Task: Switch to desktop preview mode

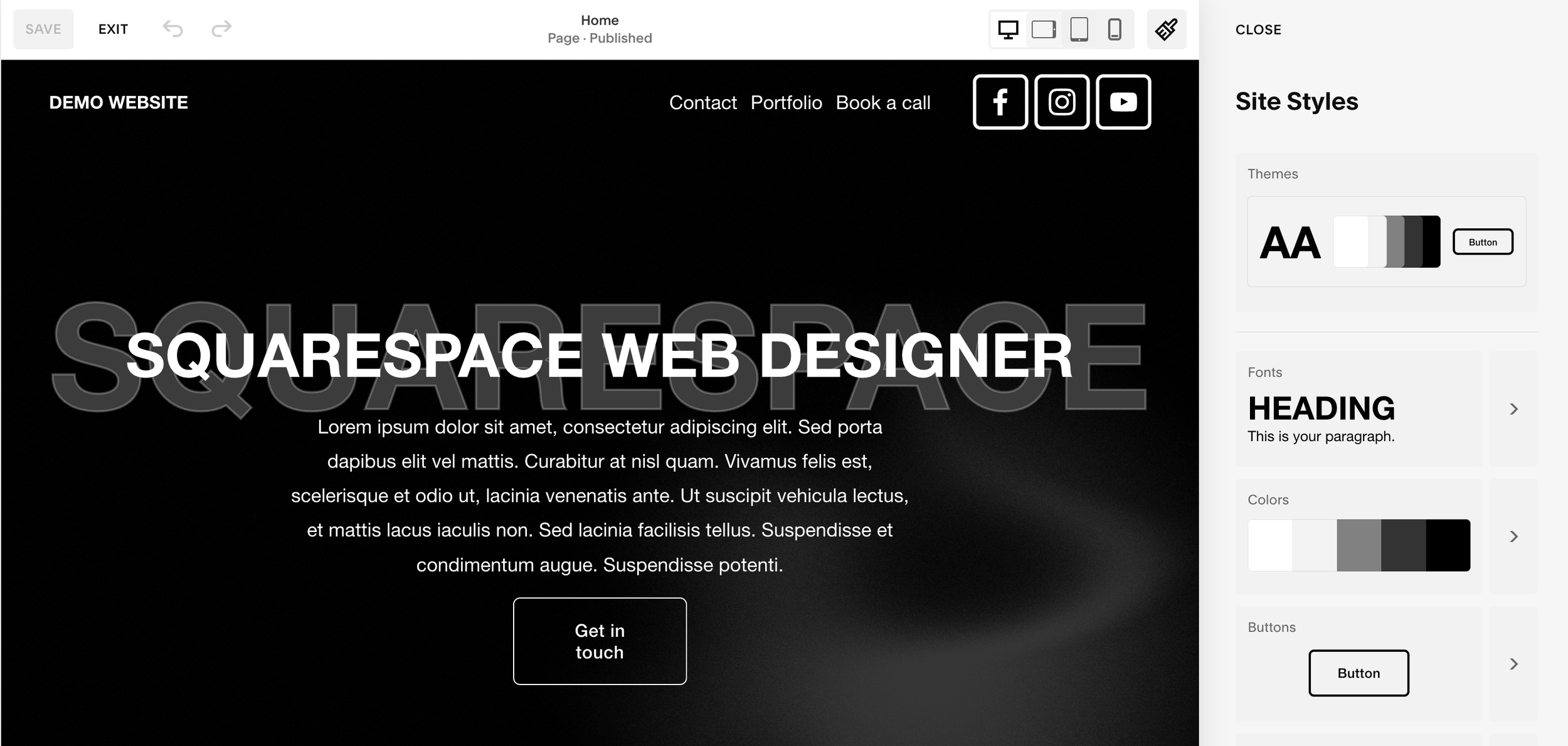Action: [x=1009, y=29]
